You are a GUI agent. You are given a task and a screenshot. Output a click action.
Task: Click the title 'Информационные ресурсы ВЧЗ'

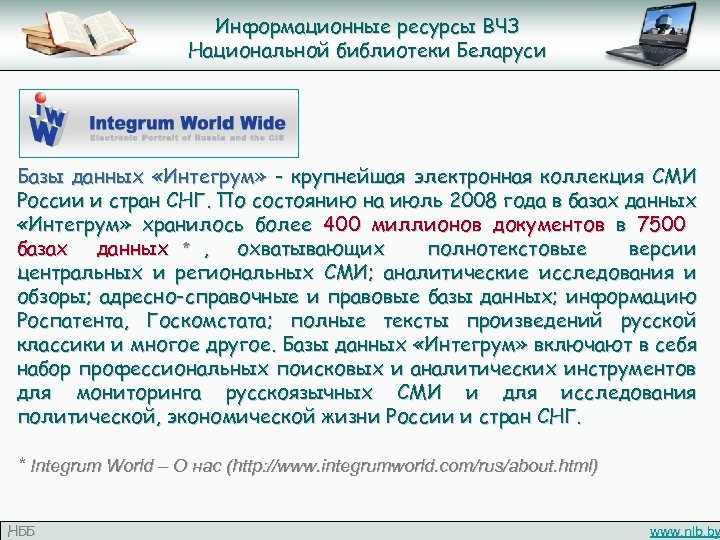367,27
